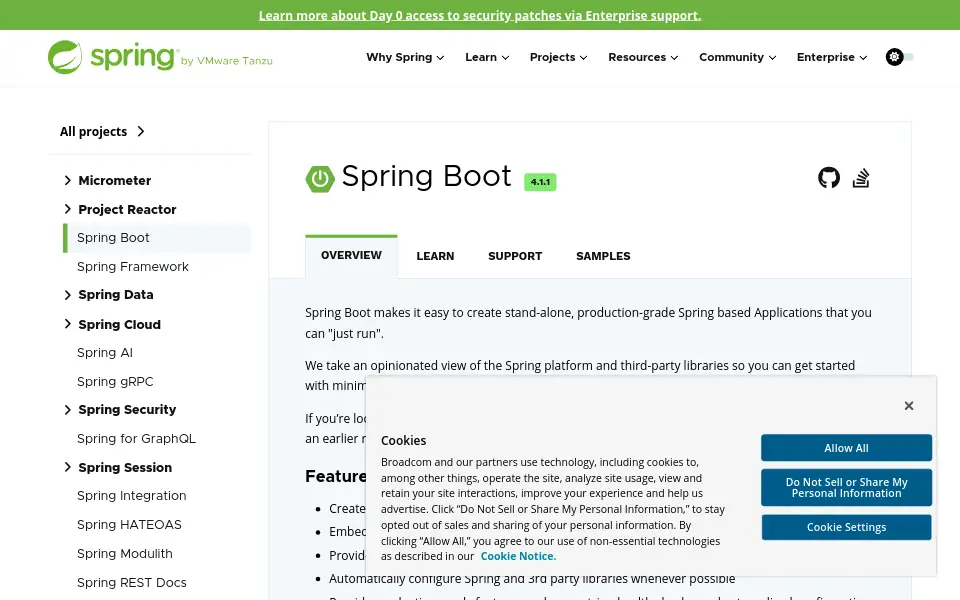Open the Community dropdown menu
960x600 pixels.
[738, 57]
